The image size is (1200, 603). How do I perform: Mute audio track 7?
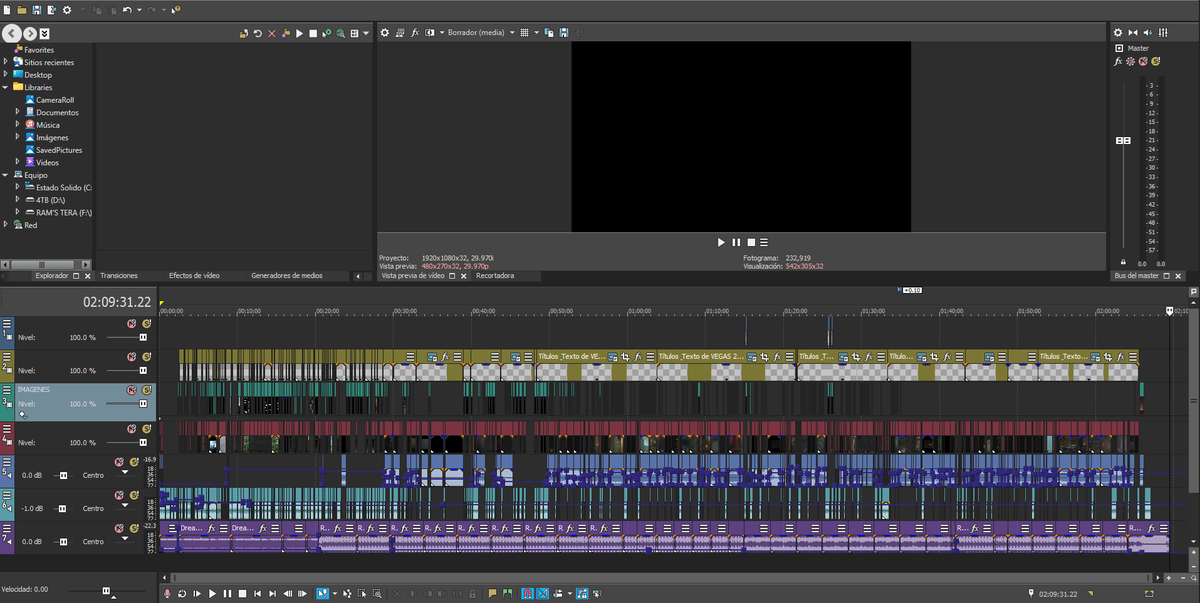[x=119, y=528]
